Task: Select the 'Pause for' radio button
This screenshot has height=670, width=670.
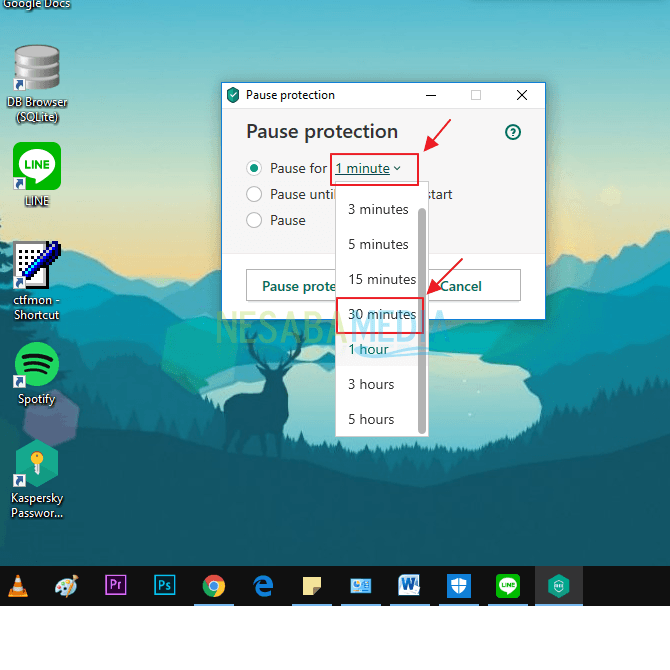Action: coord(254,168)
